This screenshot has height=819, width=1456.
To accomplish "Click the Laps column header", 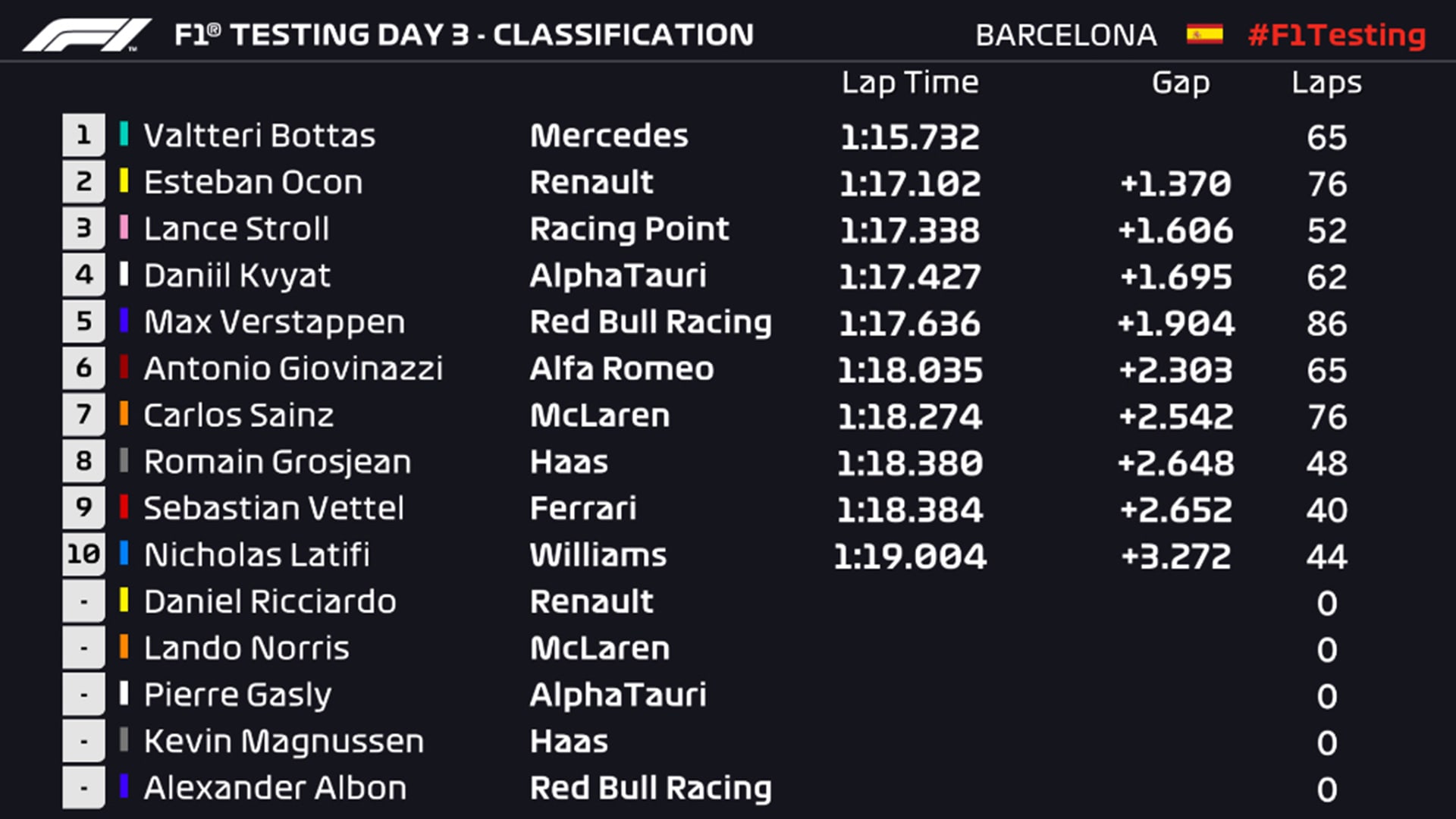I will (x=1326, y=83).
